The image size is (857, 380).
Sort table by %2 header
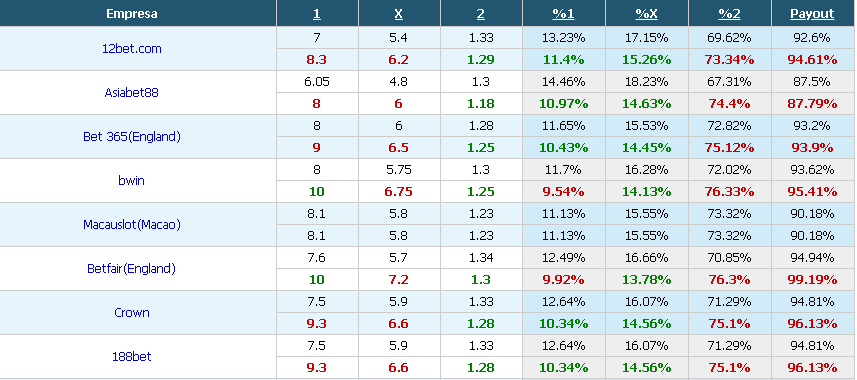coord(730,14)
